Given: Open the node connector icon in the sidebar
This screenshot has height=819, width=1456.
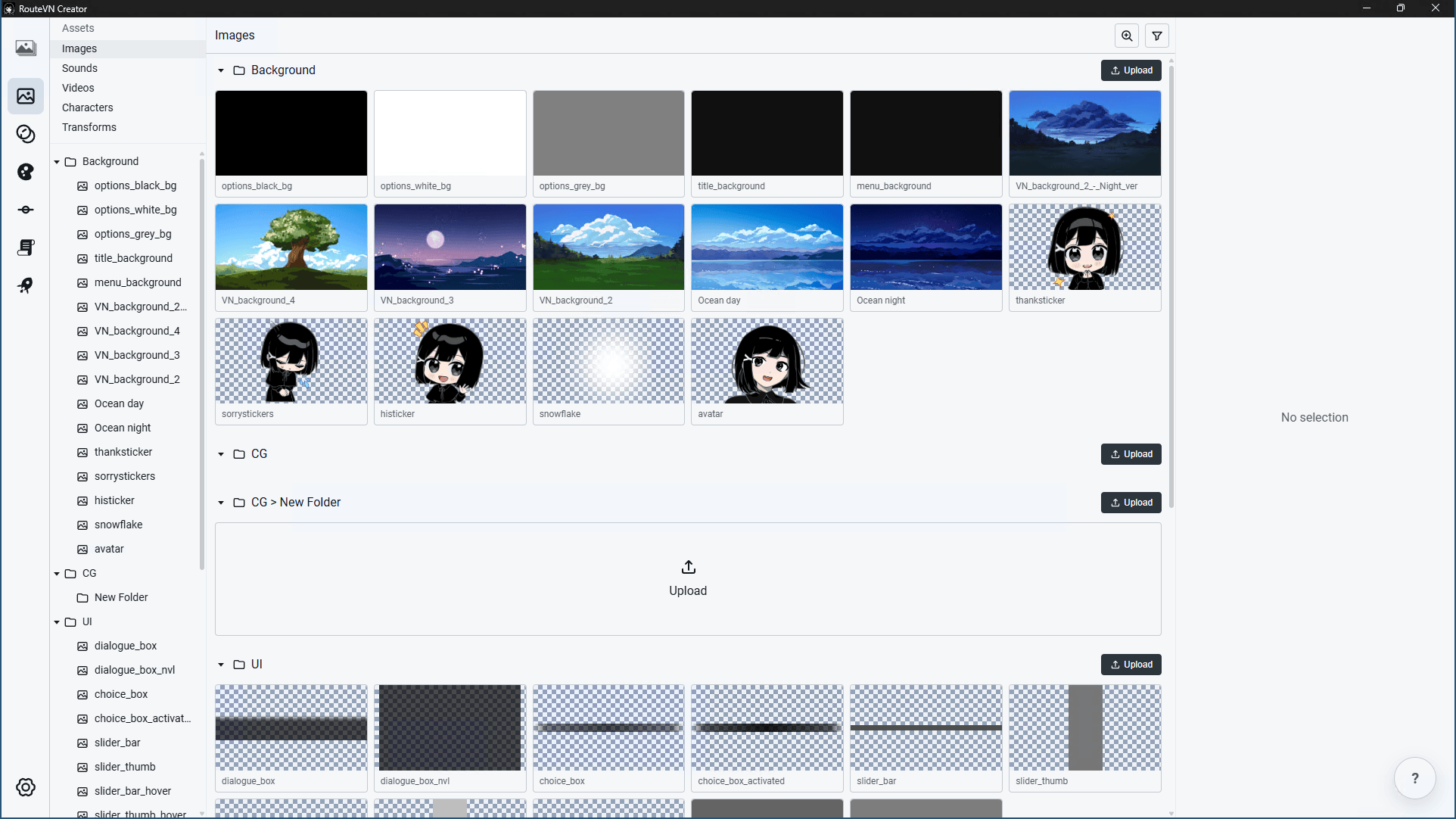Looking at the screenshot, I should coord(26,210).
